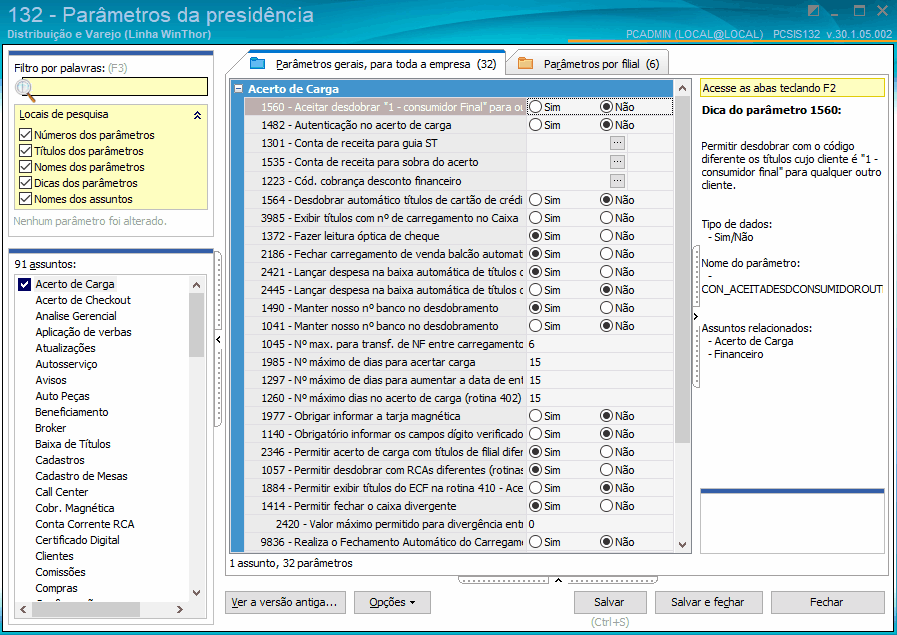Maximize the window via title bar button

point(859,10)
